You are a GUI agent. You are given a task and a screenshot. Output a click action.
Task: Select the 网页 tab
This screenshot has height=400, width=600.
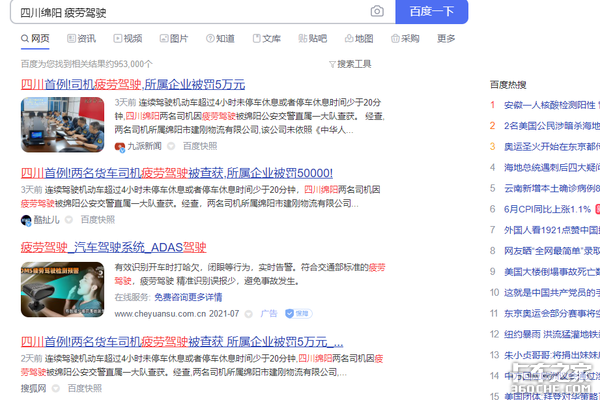point(35,38)
